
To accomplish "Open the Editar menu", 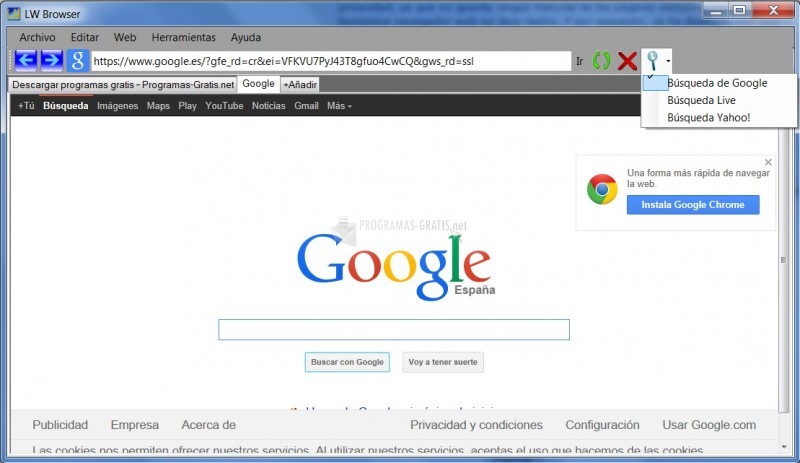I will [x=85, y=37].
